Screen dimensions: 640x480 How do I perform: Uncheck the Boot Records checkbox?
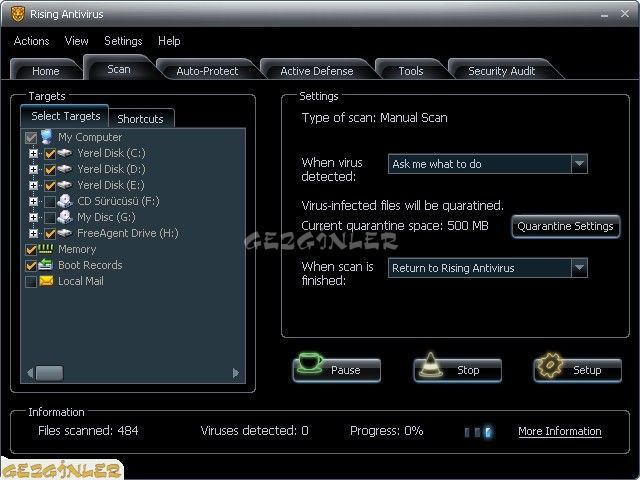[x=31, y=266]
